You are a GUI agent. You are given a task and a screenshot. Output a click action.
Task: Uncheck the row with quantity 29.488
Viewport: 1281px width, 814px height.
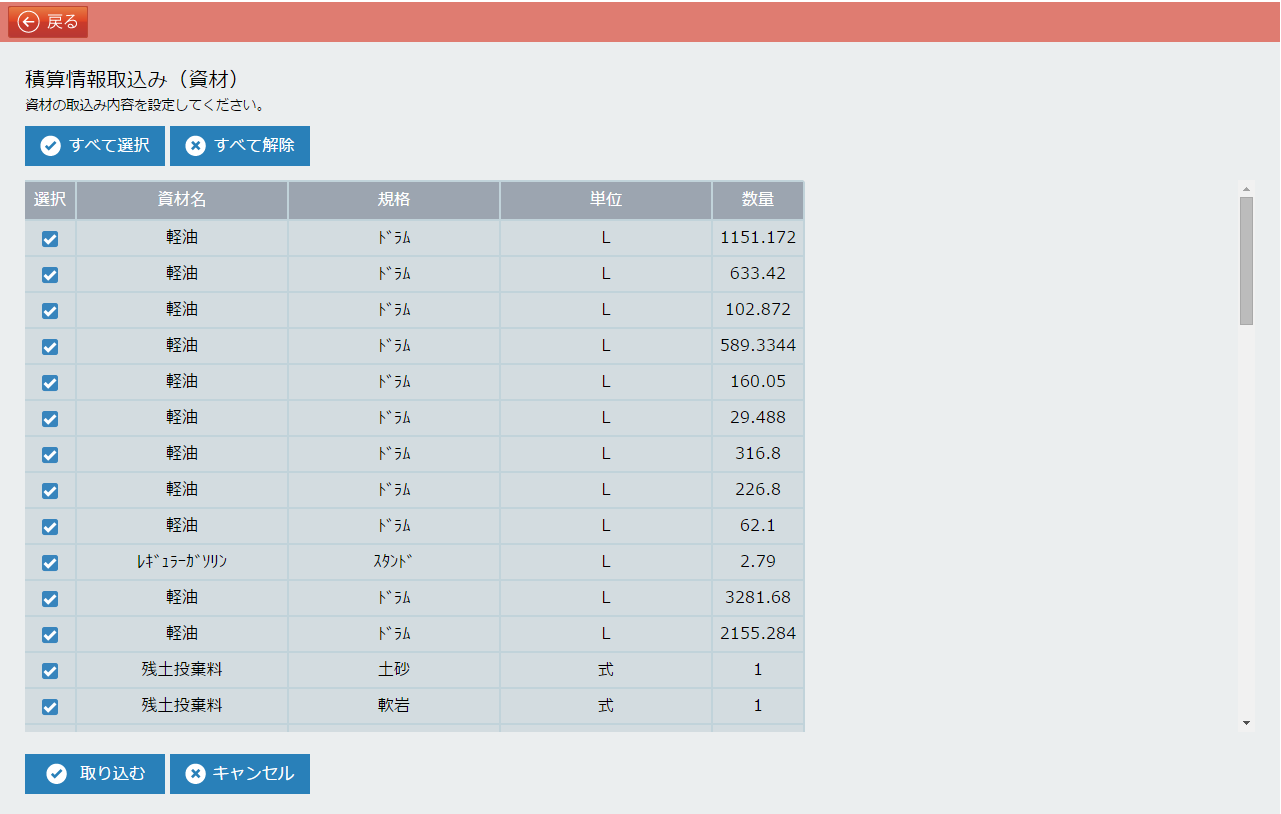[50, 419]
